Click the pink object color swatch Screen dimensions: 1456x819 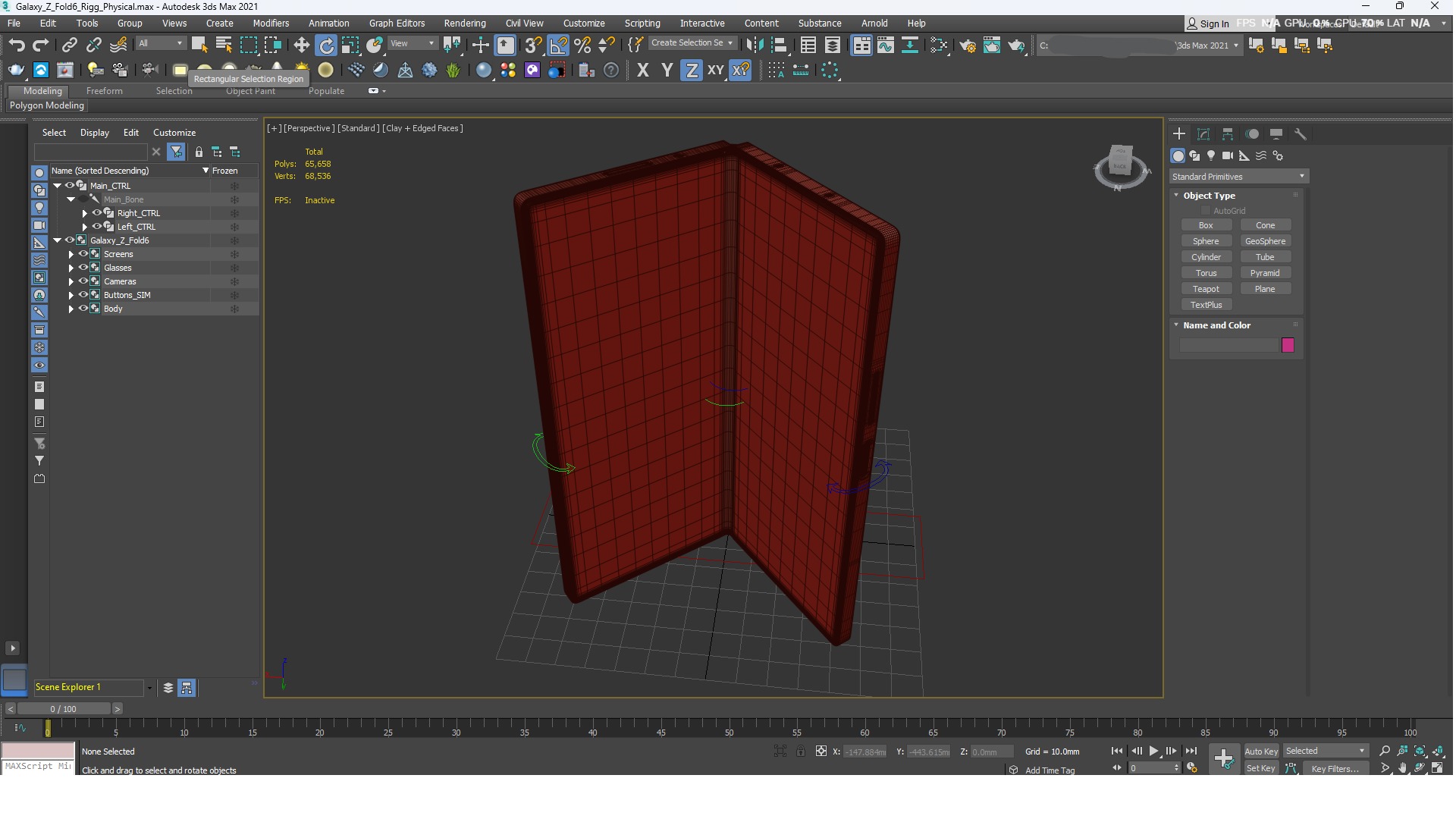pos(1288,346)
